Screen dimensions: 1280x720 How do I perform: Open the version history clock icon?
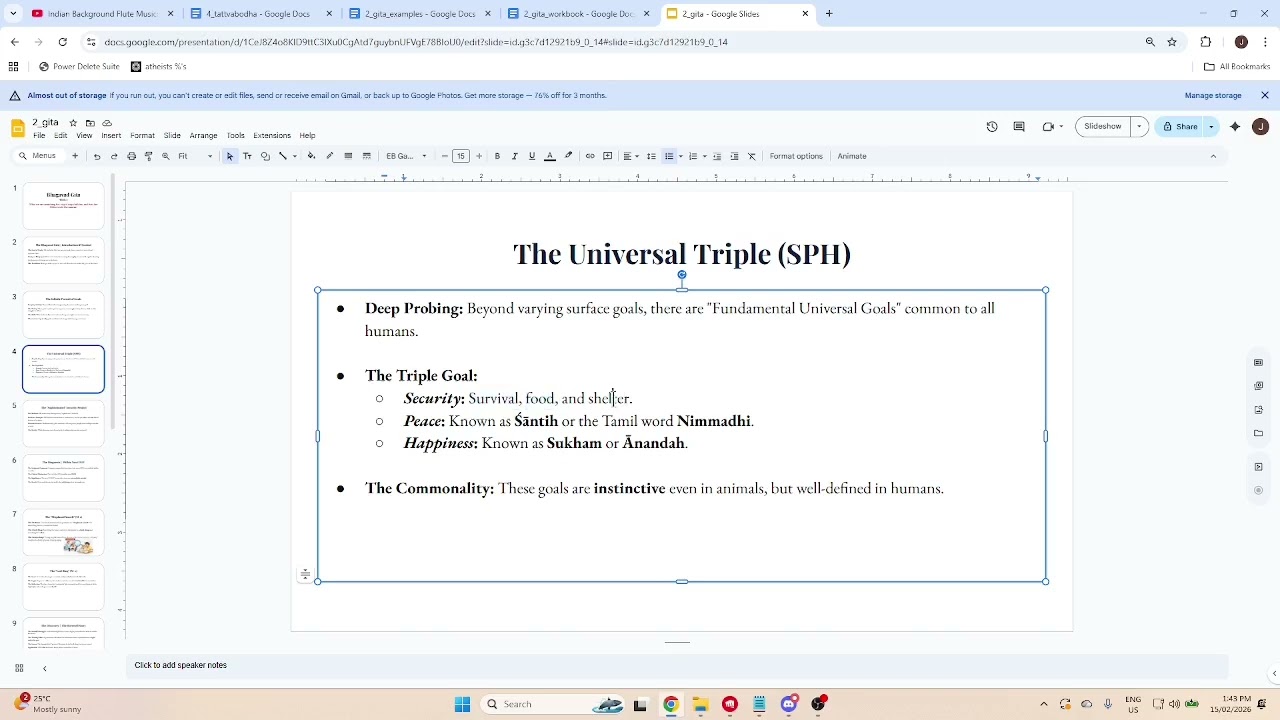pos(992,127)
